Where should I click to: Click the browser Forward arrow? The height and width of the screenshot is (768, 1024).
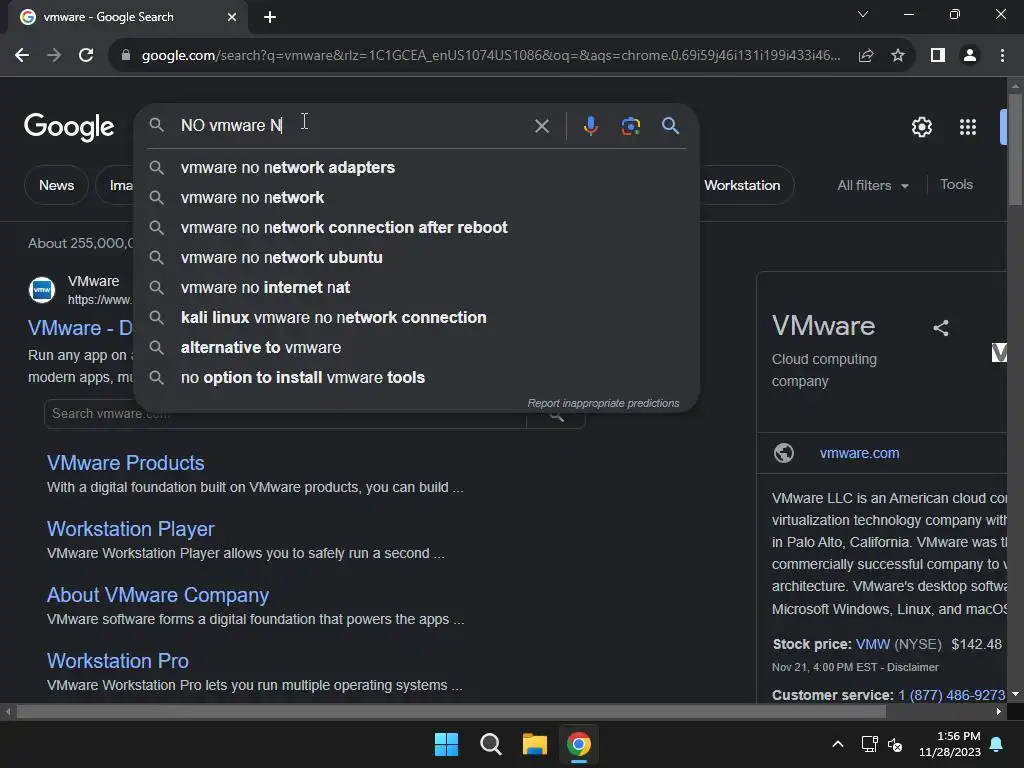(54, 56)
